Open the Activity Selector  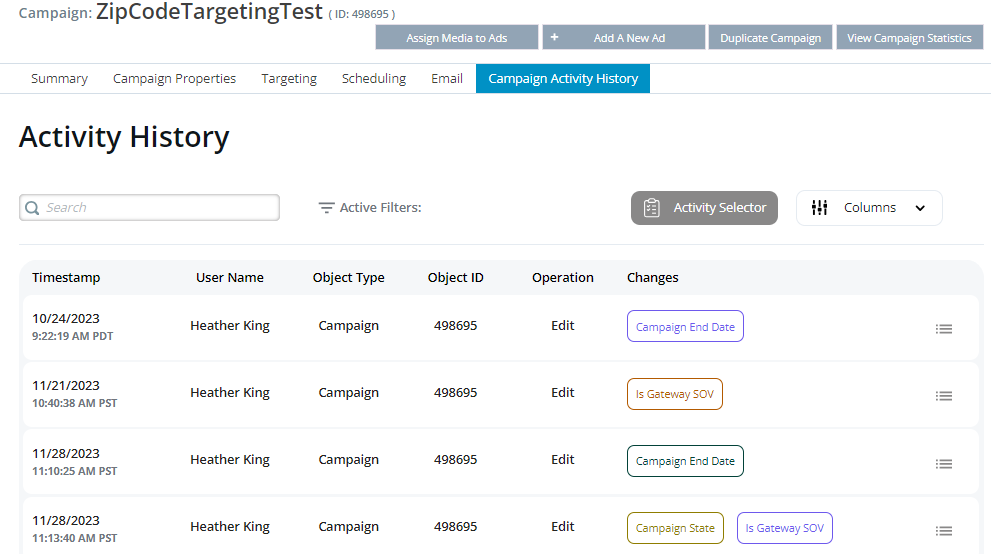[704, 208]
